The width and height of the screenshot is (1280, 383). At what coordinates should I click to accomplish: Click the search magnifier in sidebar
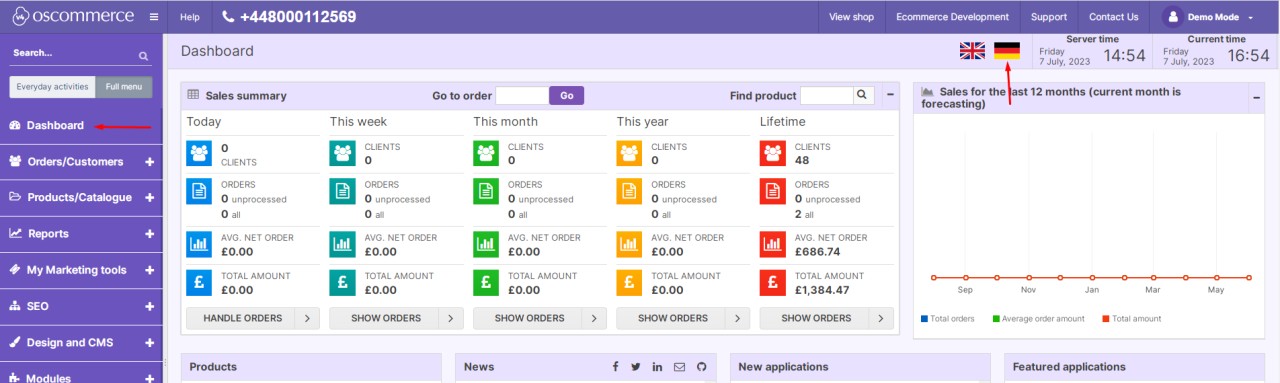click(143, 56)
